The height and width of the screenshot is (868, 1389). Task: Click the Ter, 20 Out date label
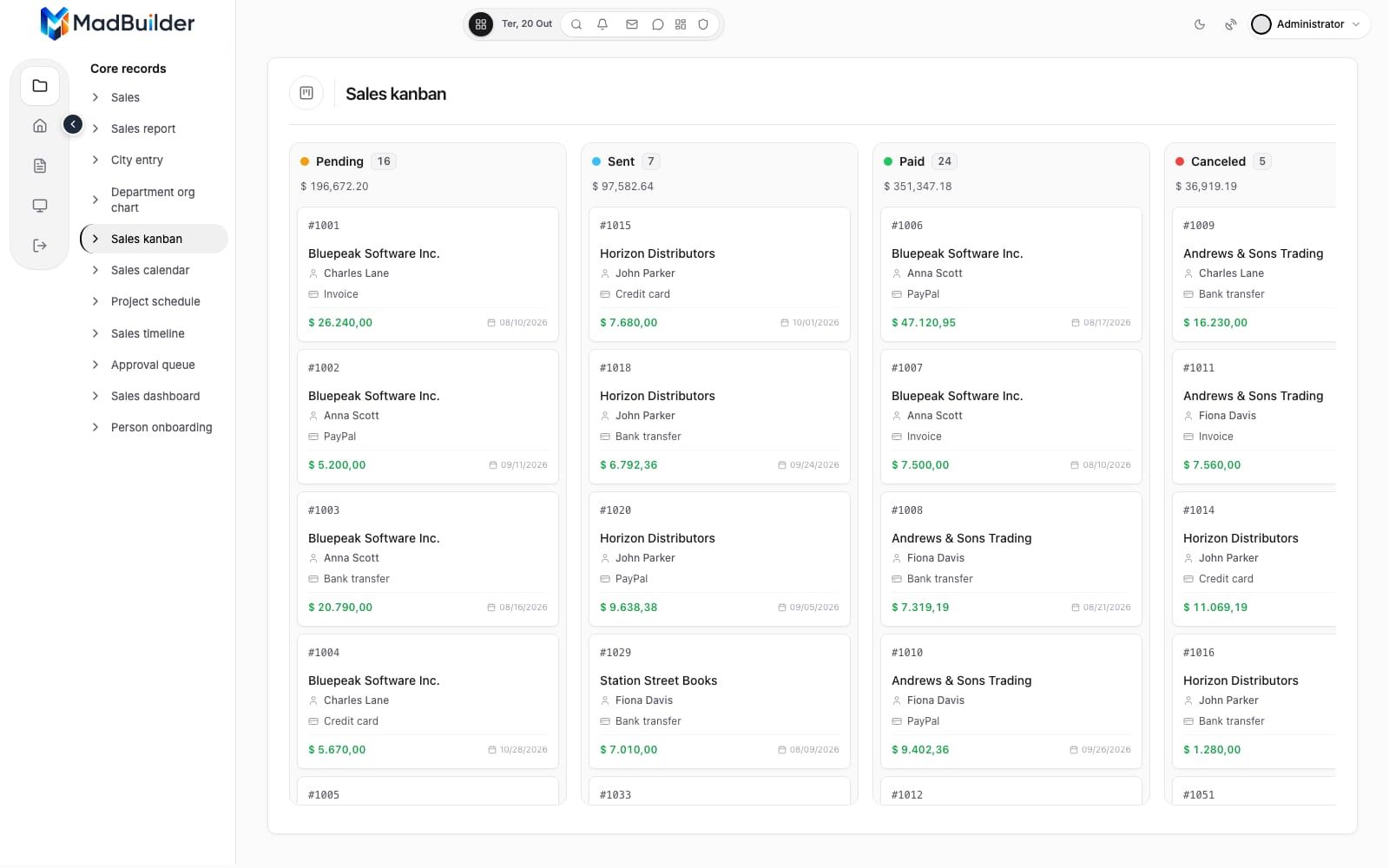527,24
